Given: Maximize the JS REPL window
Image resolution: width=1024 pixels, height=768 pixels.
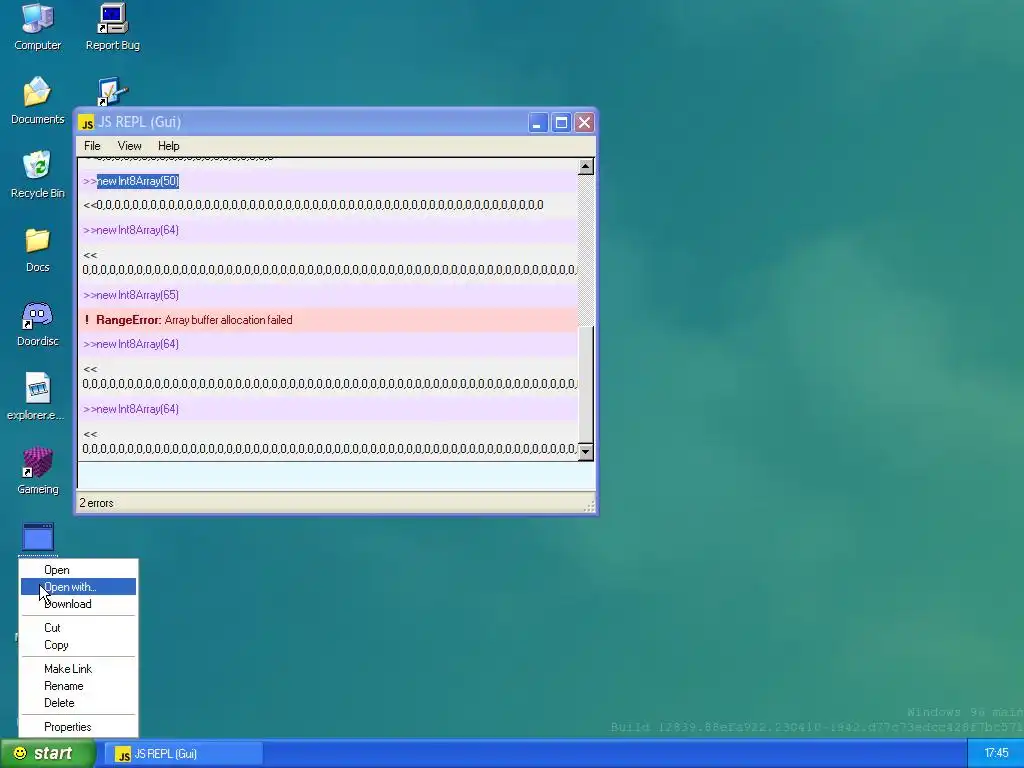Looking at the screenshot, I should tap(561, 123).
